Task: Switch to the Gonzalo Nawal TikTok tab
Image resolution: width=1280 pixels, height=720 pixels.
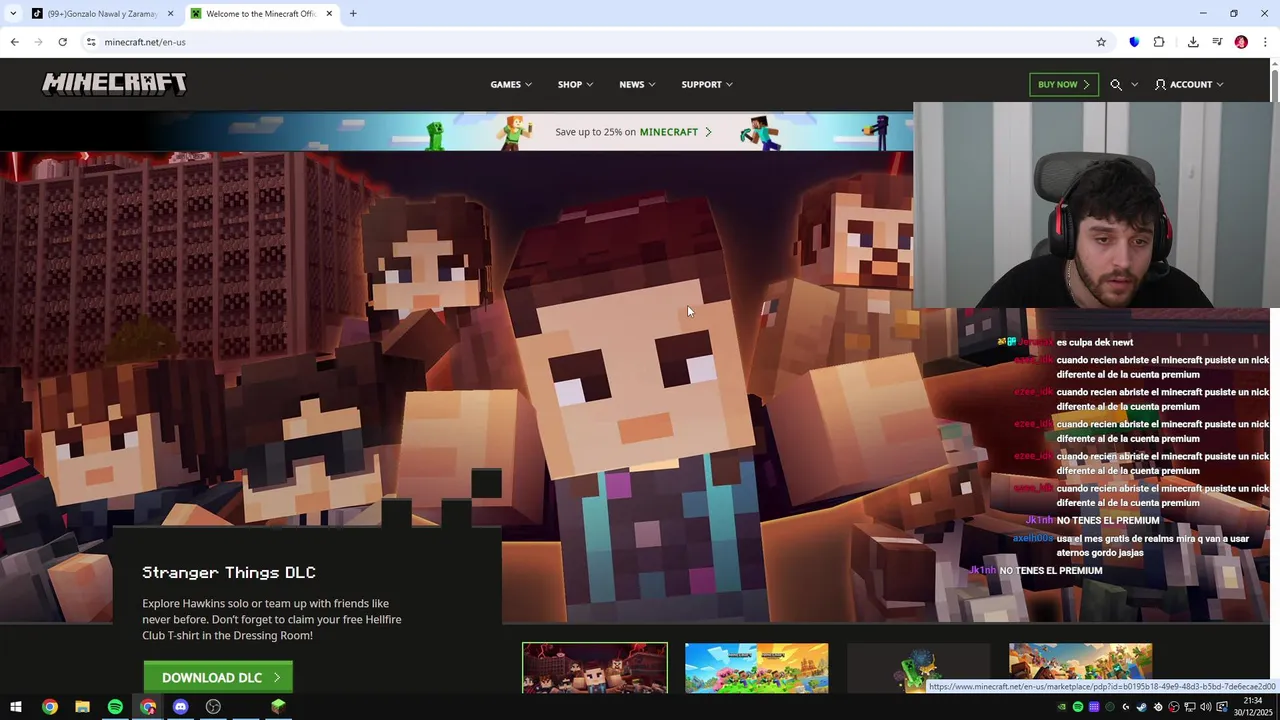Action: tap(102, 14)
